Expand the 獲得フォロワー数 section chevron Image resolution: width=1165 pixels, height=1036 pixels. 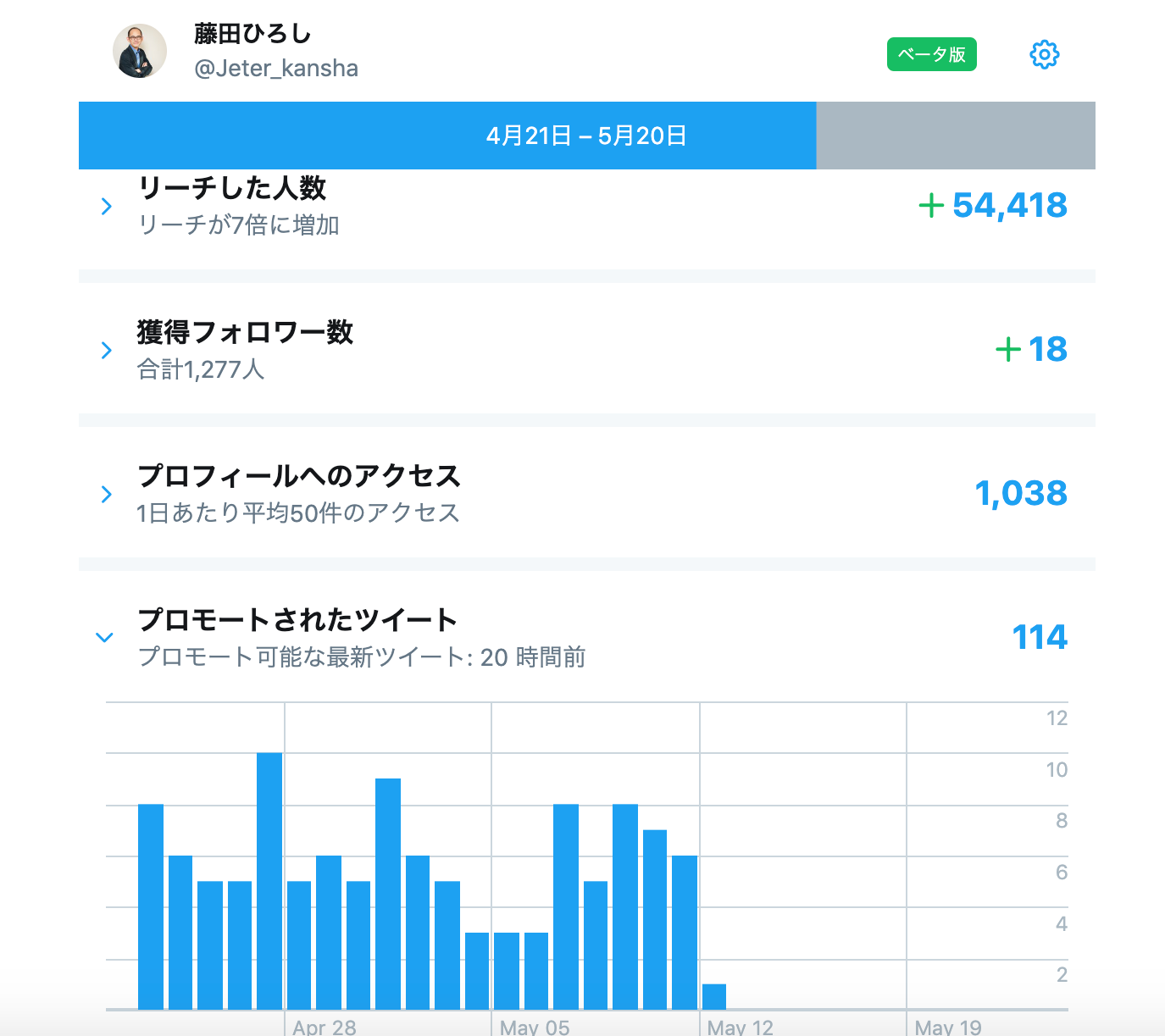pos(106,350)
